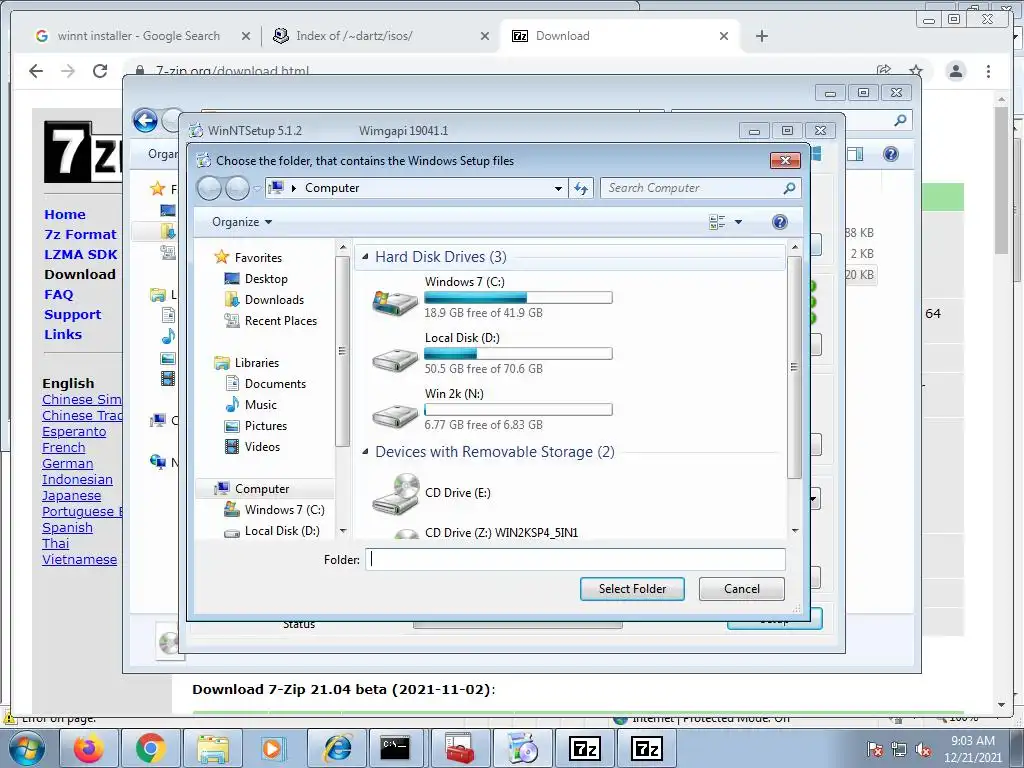
Task: Collapse the Hard Disk Drives group
Action: coord(365,257)
